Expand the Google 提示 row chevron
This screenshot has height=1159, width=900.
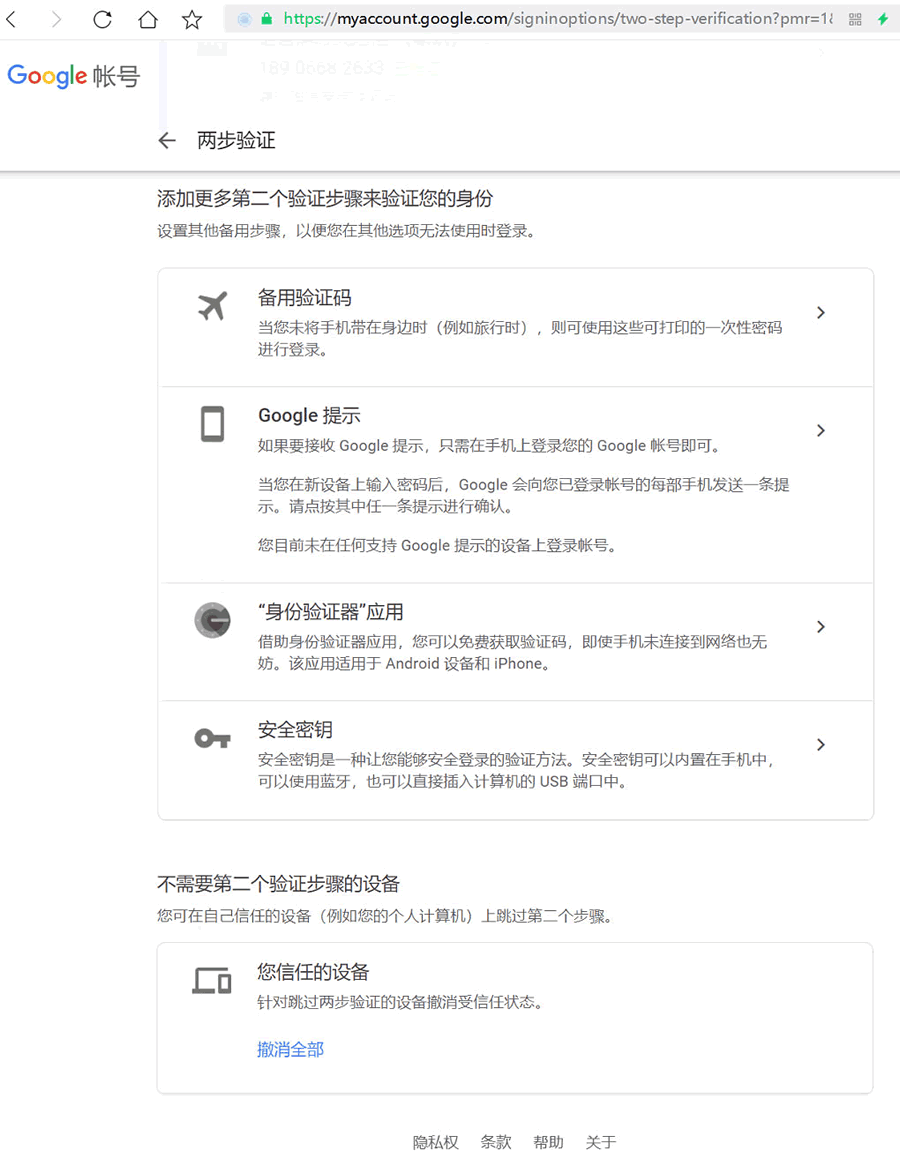[x=821, y=430]
